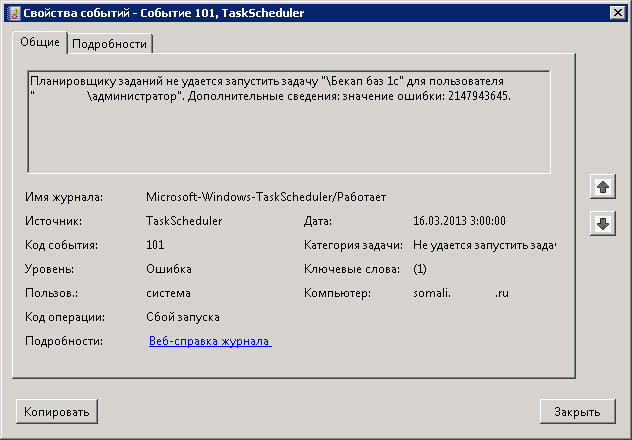Select keywords value (1)

tap(420, 269)
